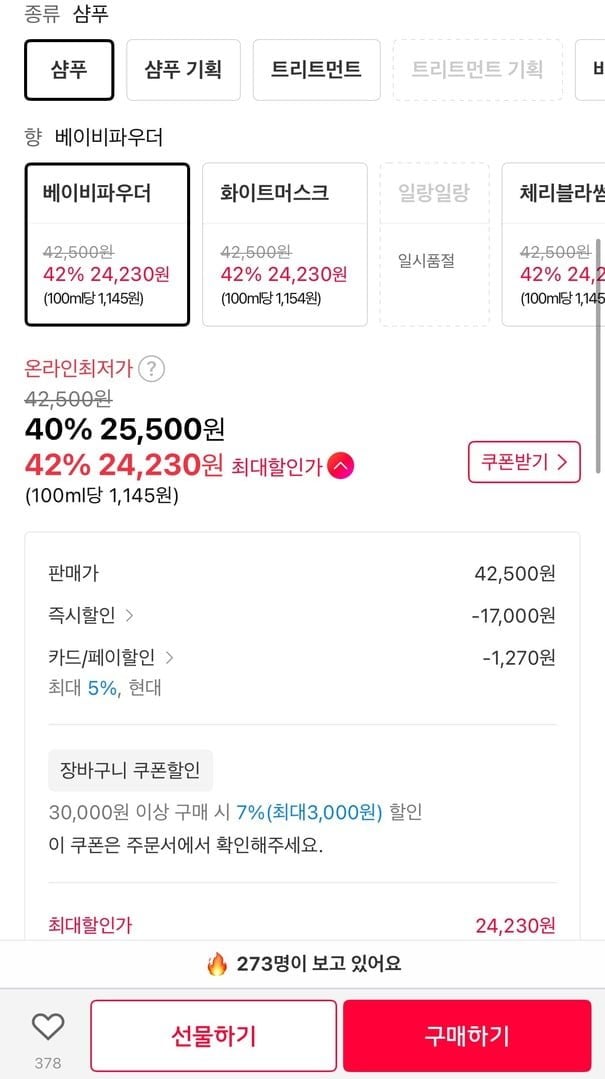Tap the heart wishlist icon
This screenshot has width=605, height=1079.
pos(47,1026)
